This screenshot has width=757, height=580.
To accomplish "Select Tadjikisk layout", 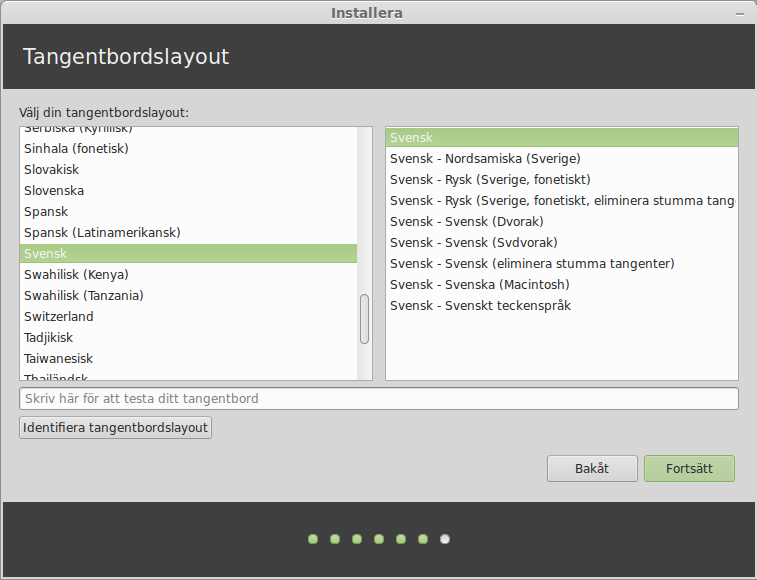I will (188, 338).
